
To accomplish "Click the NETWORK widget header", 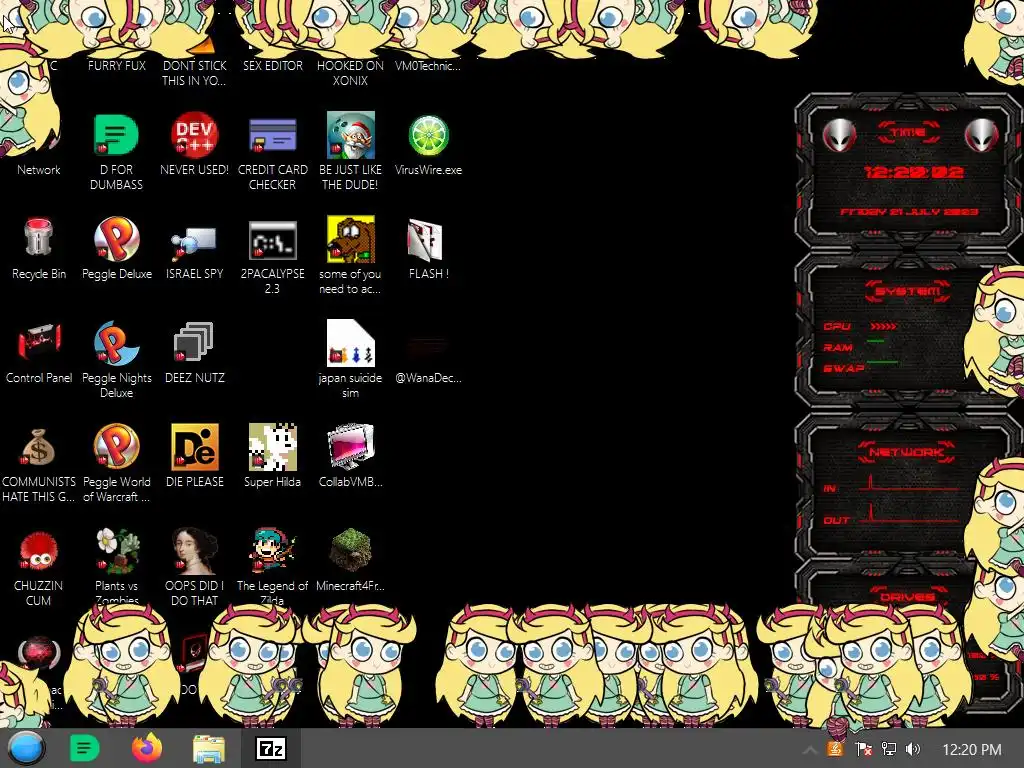I will [906, 451].
